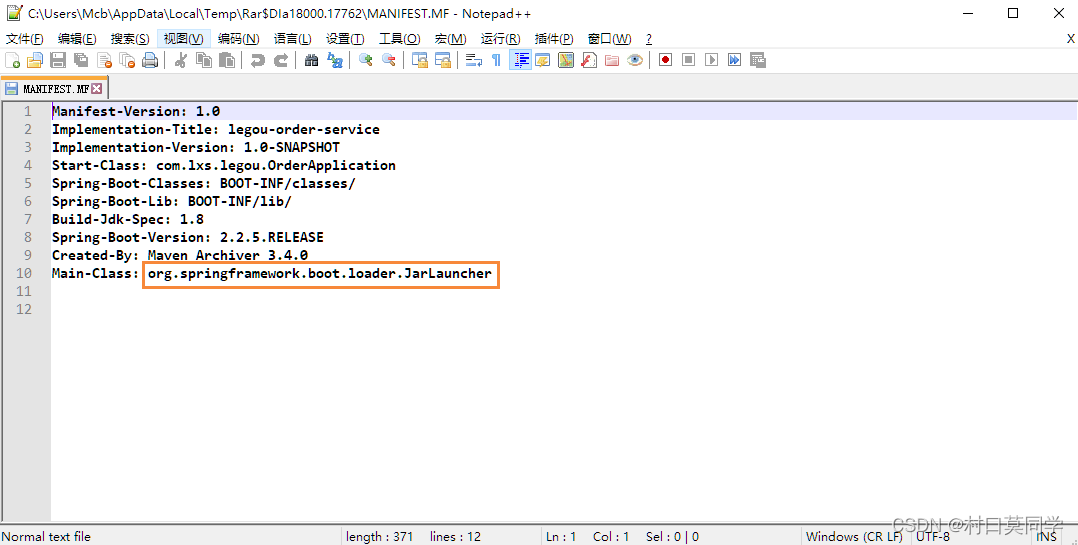Click the Windows (CR LF) status field

coord(854,537)
